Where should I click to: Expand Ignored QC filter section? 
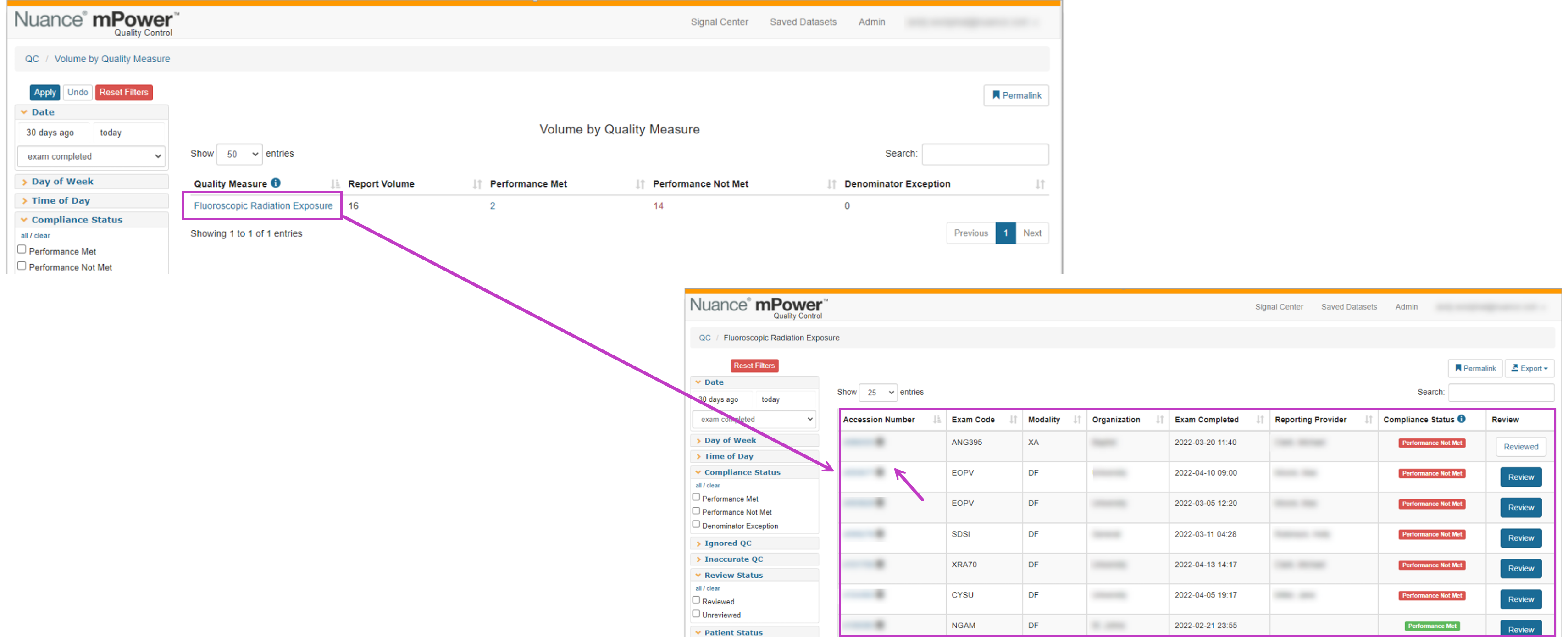pyautogui.click(x=754, y=543)
